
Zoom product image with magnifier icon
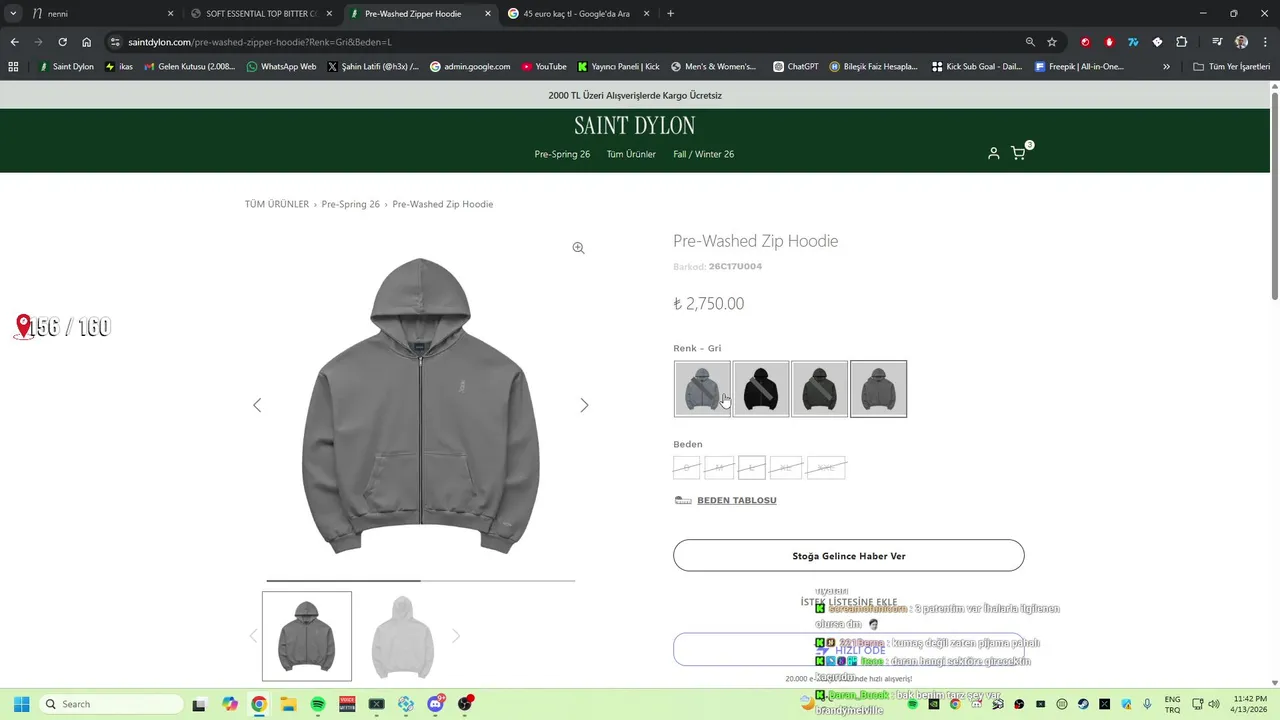578,248
